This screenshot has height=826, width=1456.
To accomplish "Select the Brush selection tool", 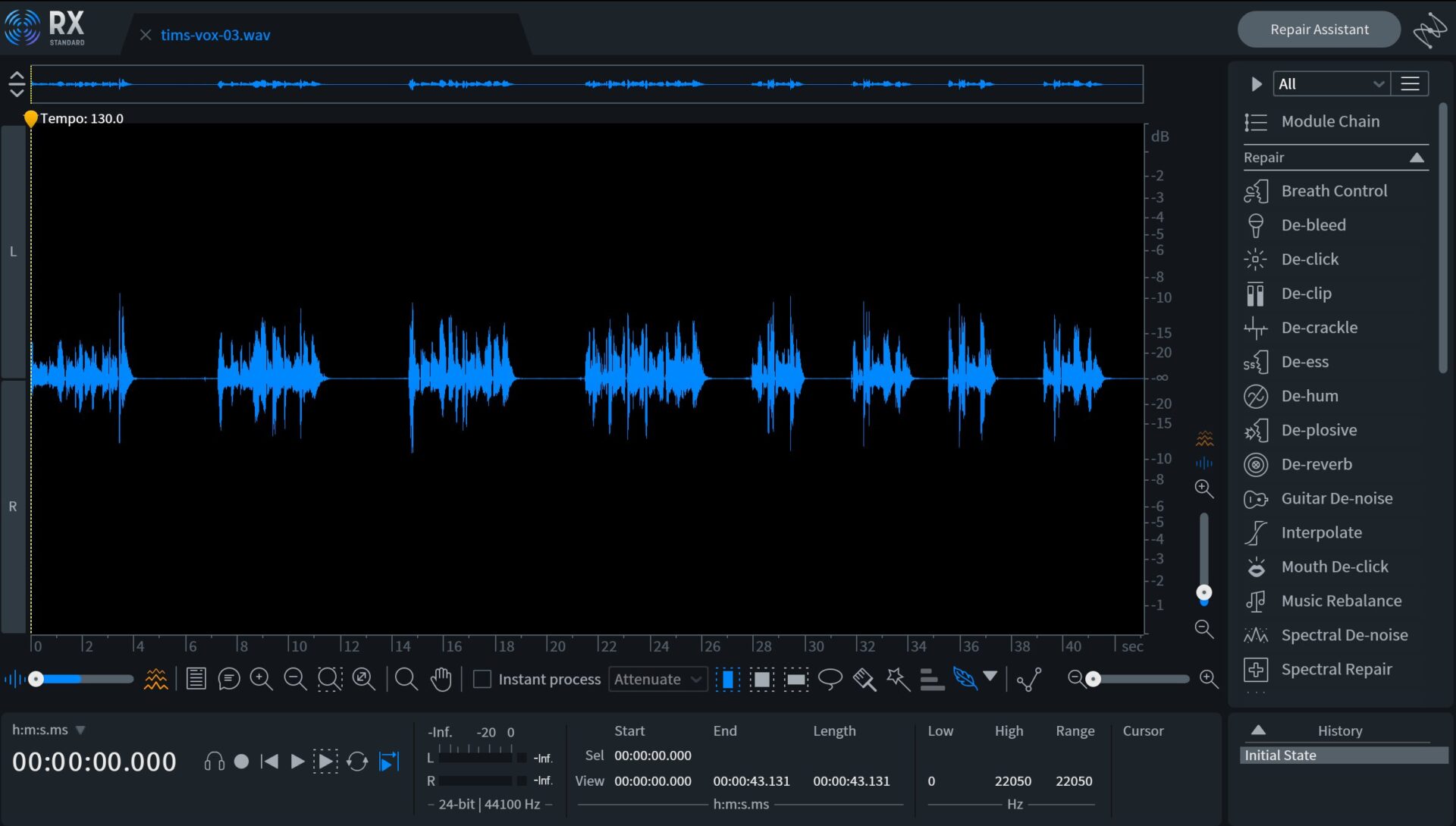I will tap(864, 679).
